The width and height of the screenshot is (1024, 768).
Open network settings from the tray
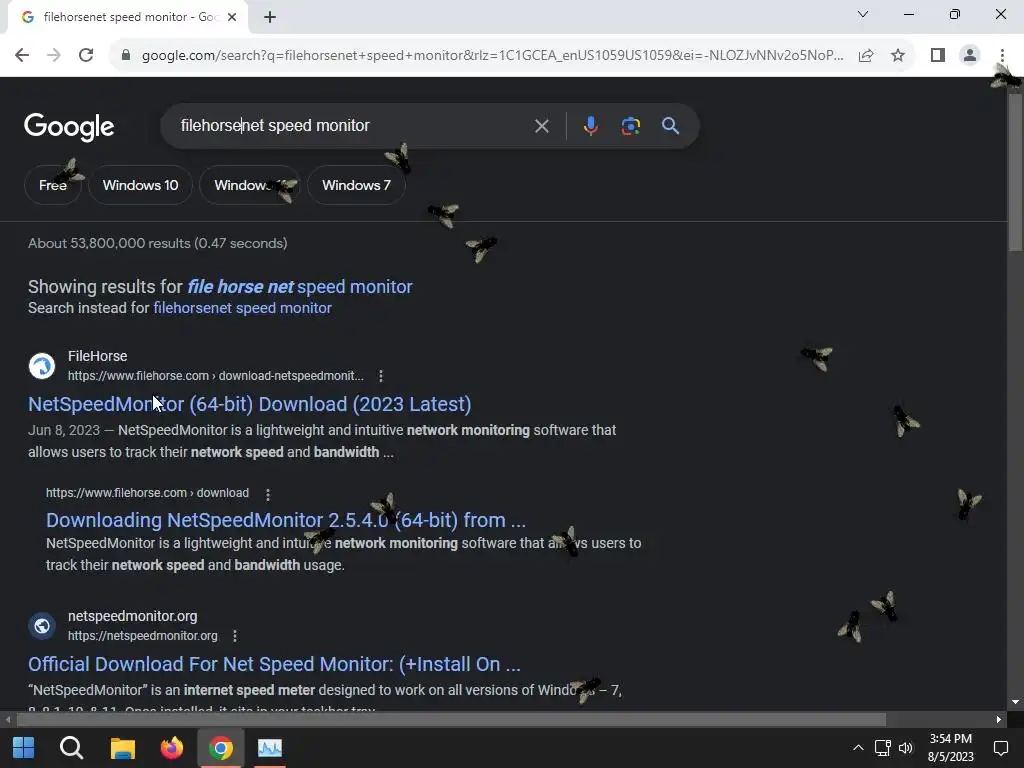pyautogui.click(x=882, y=748)
